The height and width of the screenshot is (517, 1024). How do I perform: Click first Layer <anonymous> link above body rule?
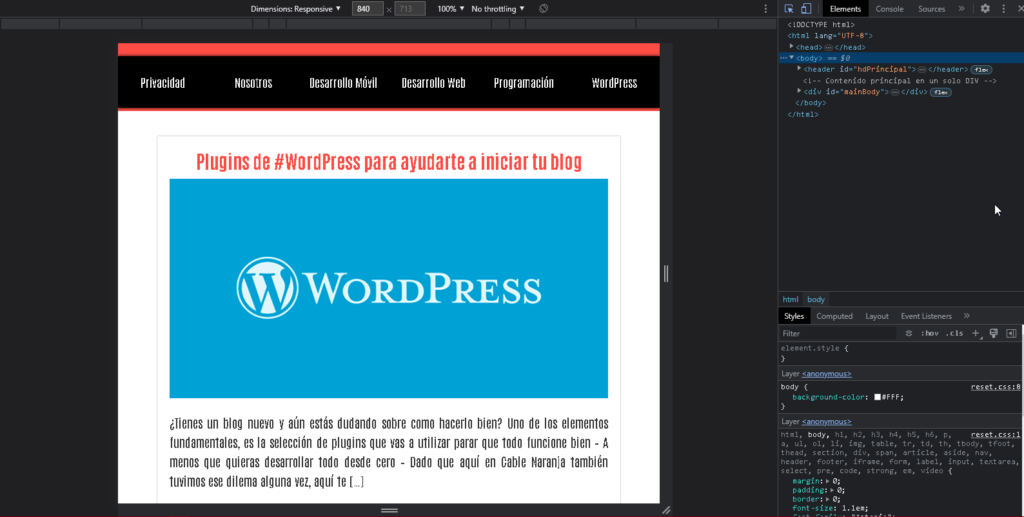tap(826, 374)
